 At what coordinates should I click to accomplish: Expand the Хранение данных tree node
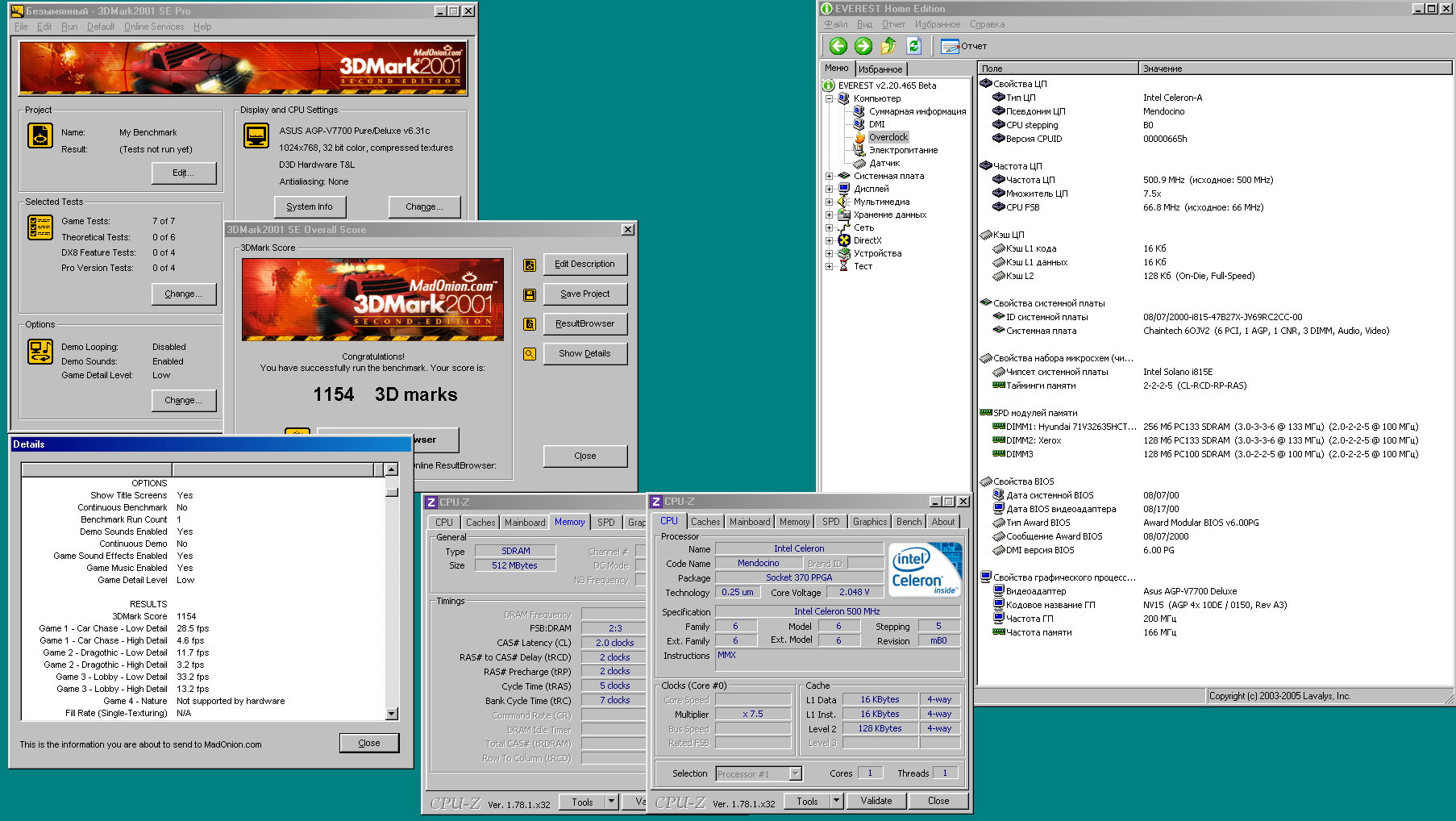click(829, 215)
